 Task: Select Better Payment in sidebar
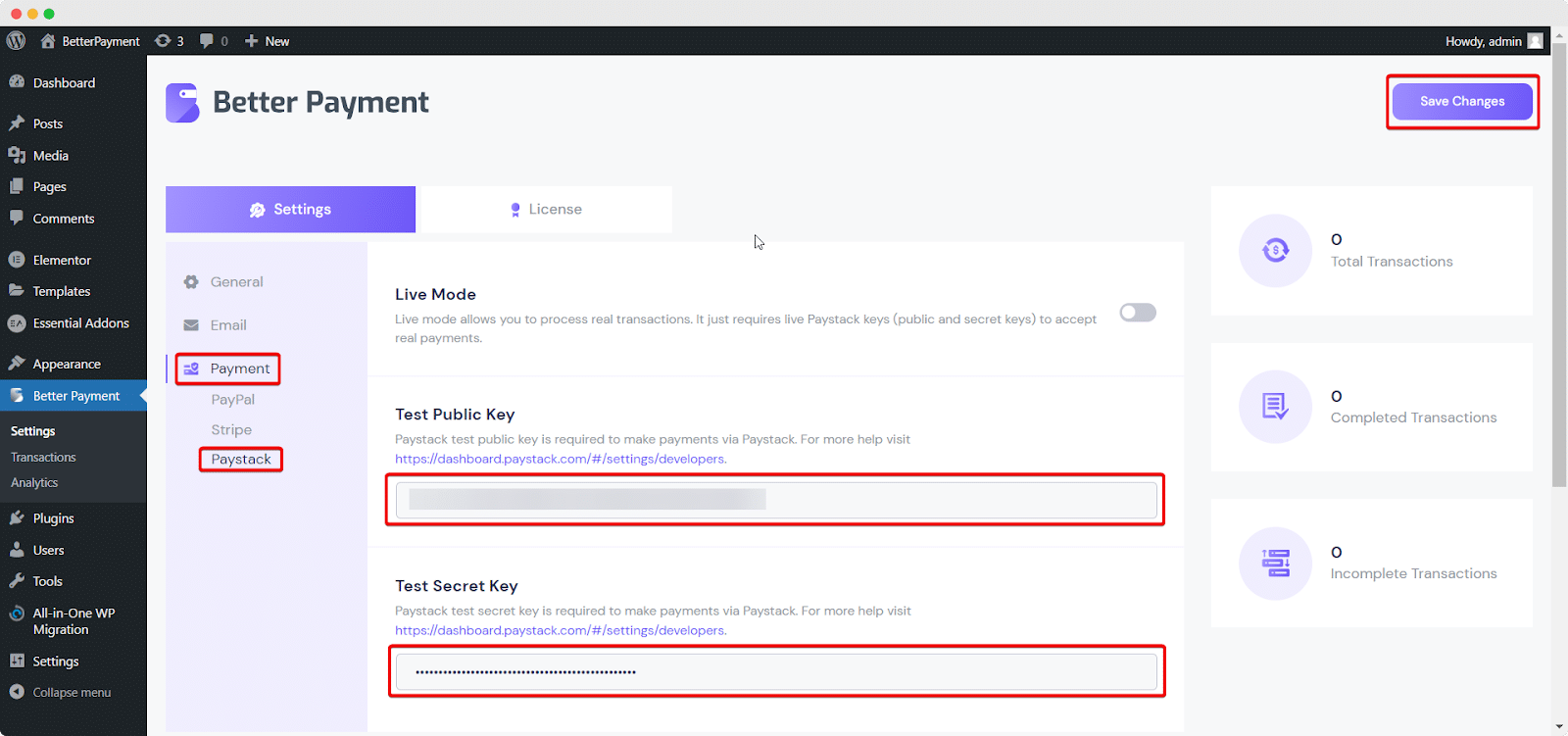73,396
